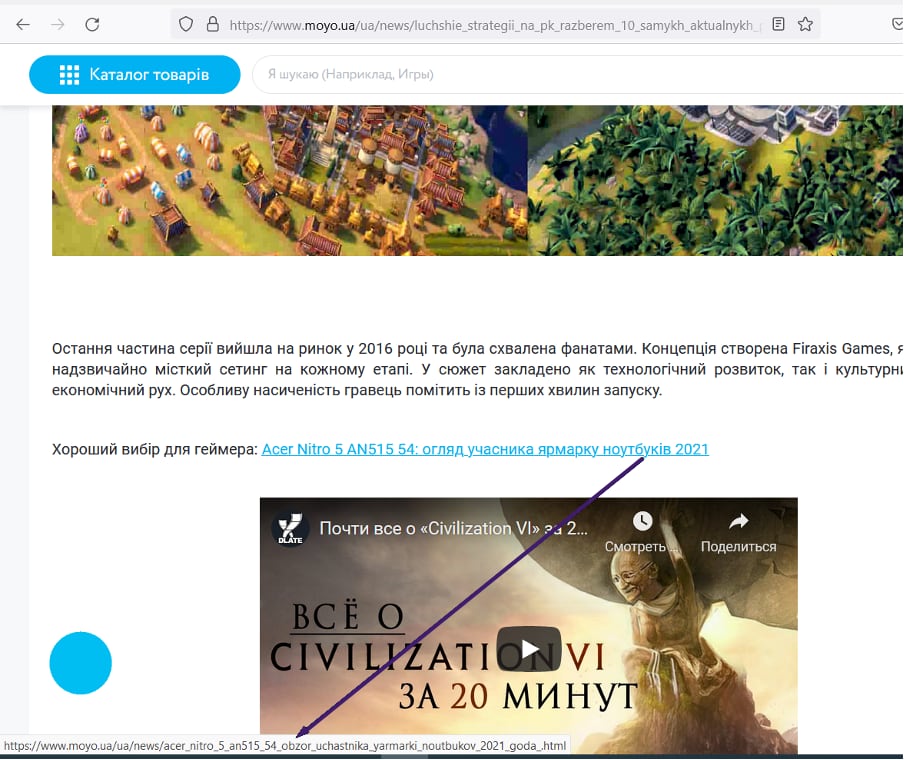Reload the current page
Screen dimensions: 904x760
point(92,24)
